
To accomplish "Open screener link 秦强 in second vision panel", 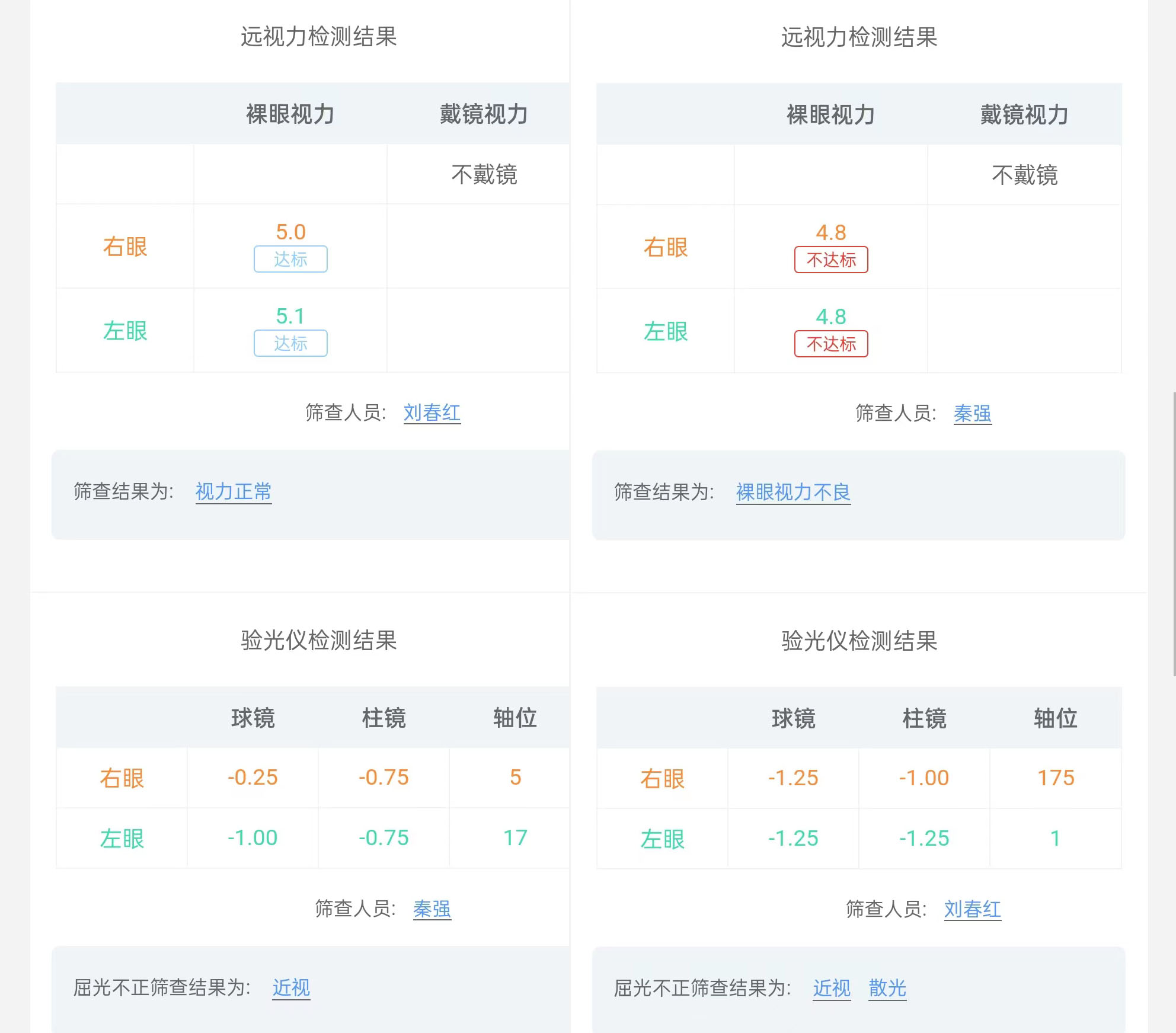I will 973,414.
